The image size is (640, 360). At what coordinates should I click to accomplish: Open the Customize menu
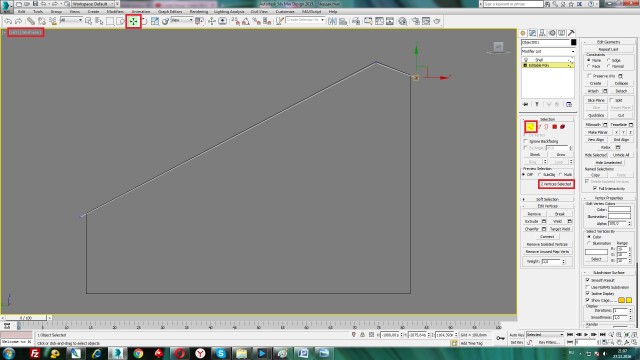pyautogui.click(x=285, y=11)
